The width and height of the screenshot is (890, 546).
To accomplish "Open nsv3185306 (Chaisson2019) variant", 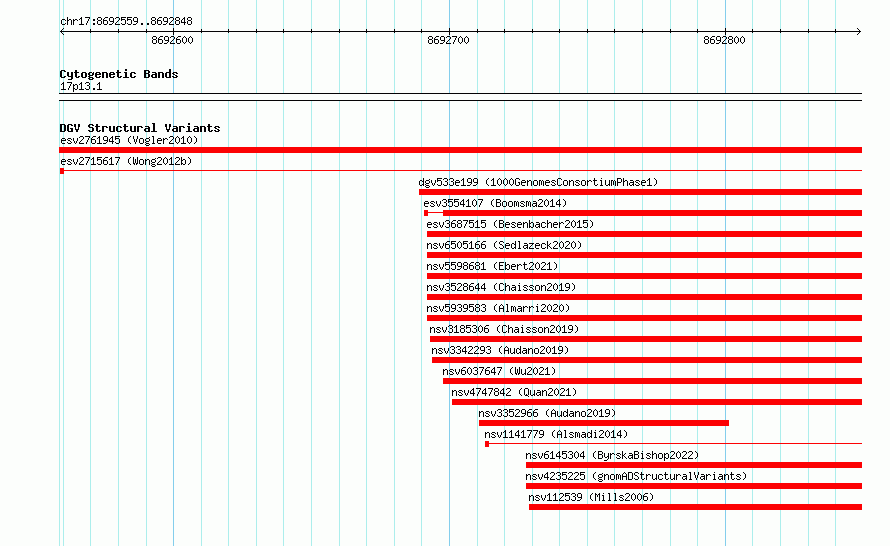I will (504, 329).
